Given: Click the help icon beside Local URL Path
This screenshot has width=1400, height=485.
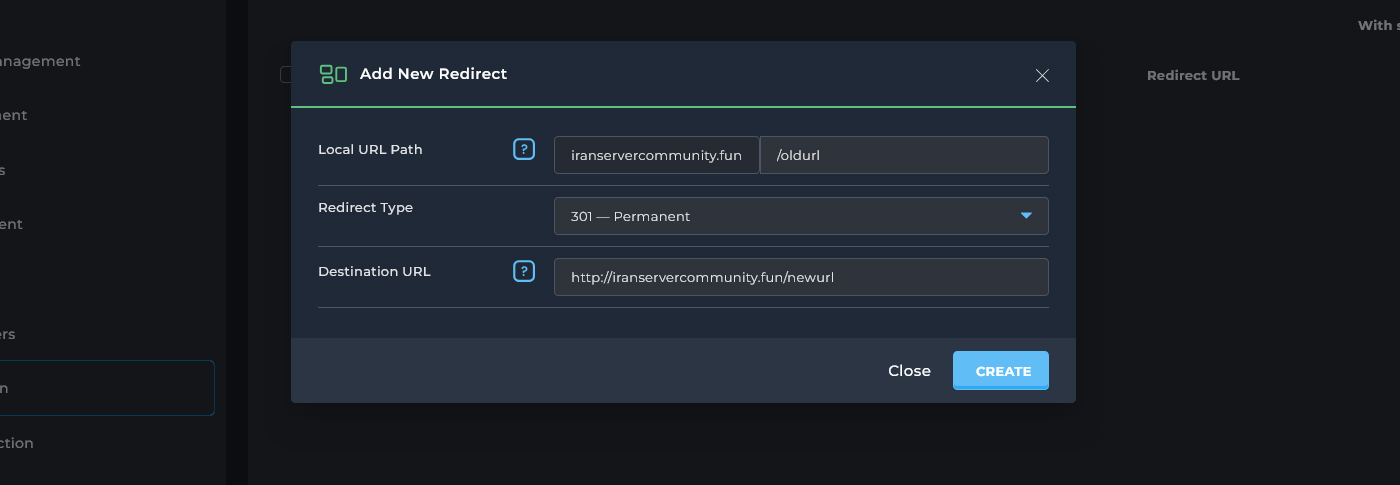Looking at the screenshot, I should click(524, 150).
